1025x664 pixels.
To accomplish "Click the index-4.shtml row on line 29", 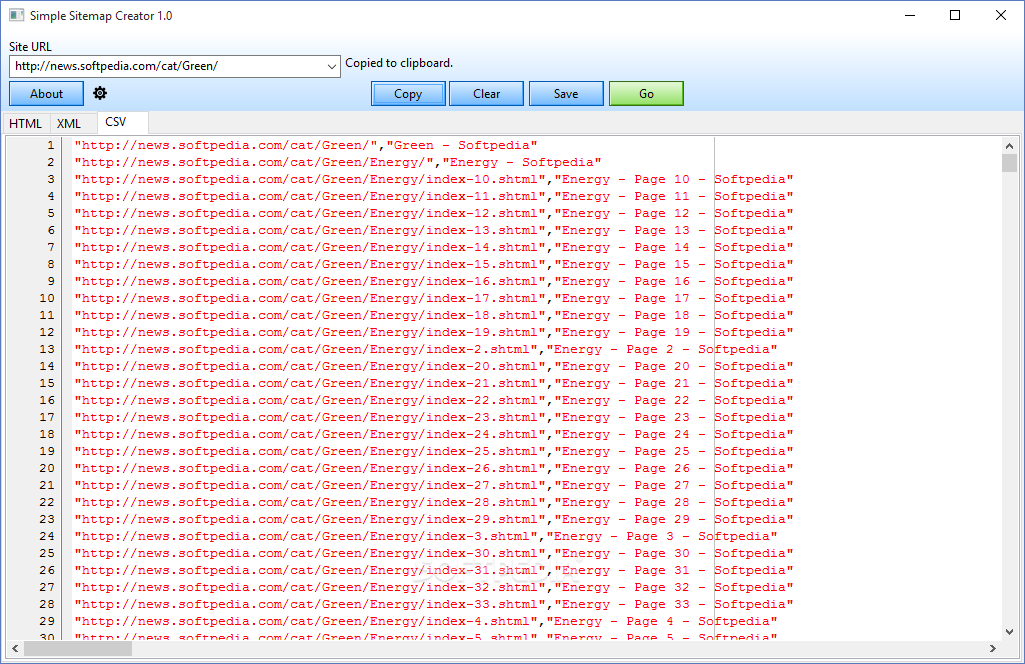I will [426, 621].
